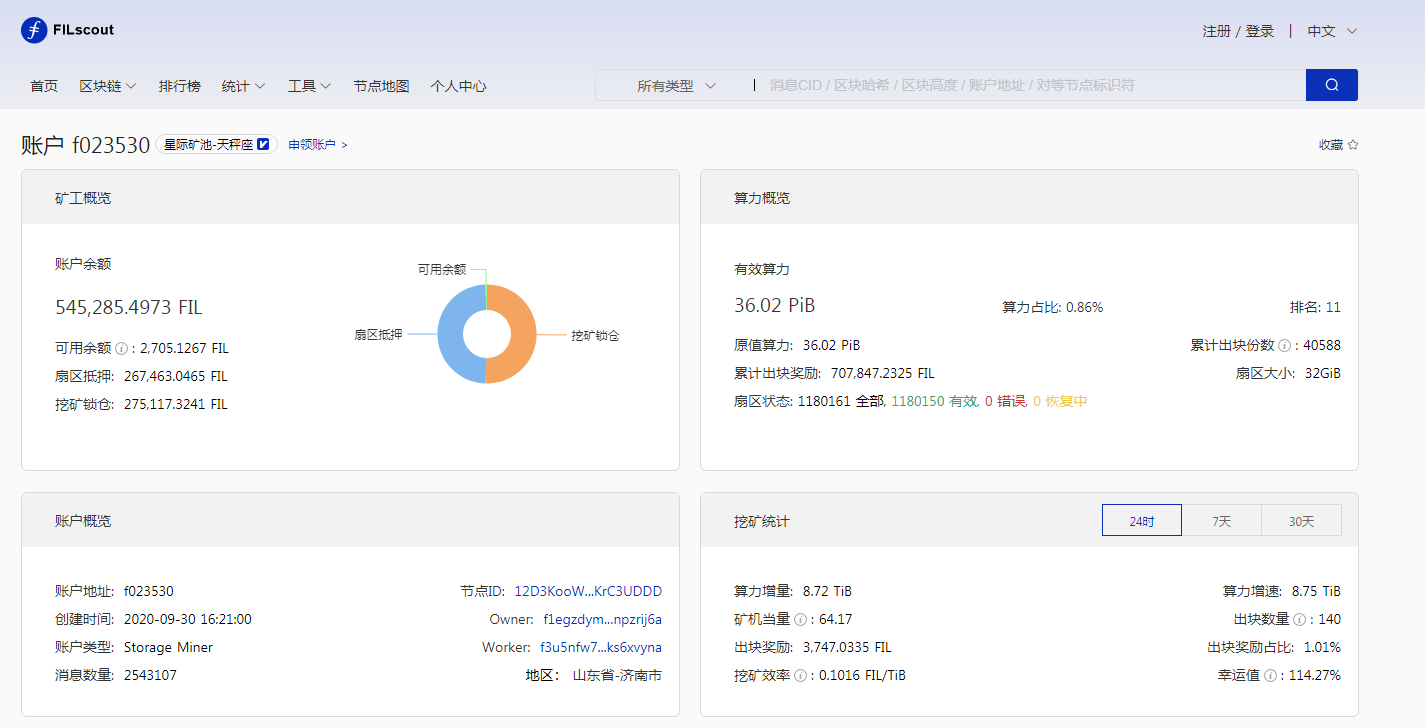Switch mining stats to 7天
1425x728 pixels.
point(1222,521)
